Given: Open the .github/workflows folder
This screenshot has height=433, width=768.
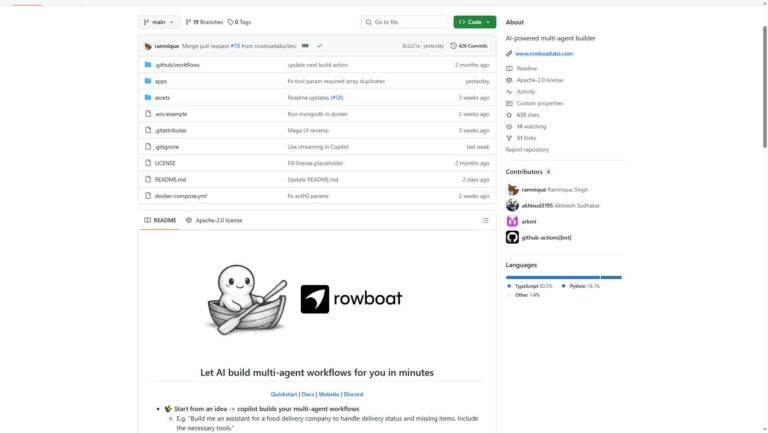Looking at the screenshot, I should [x=177, y=65].
